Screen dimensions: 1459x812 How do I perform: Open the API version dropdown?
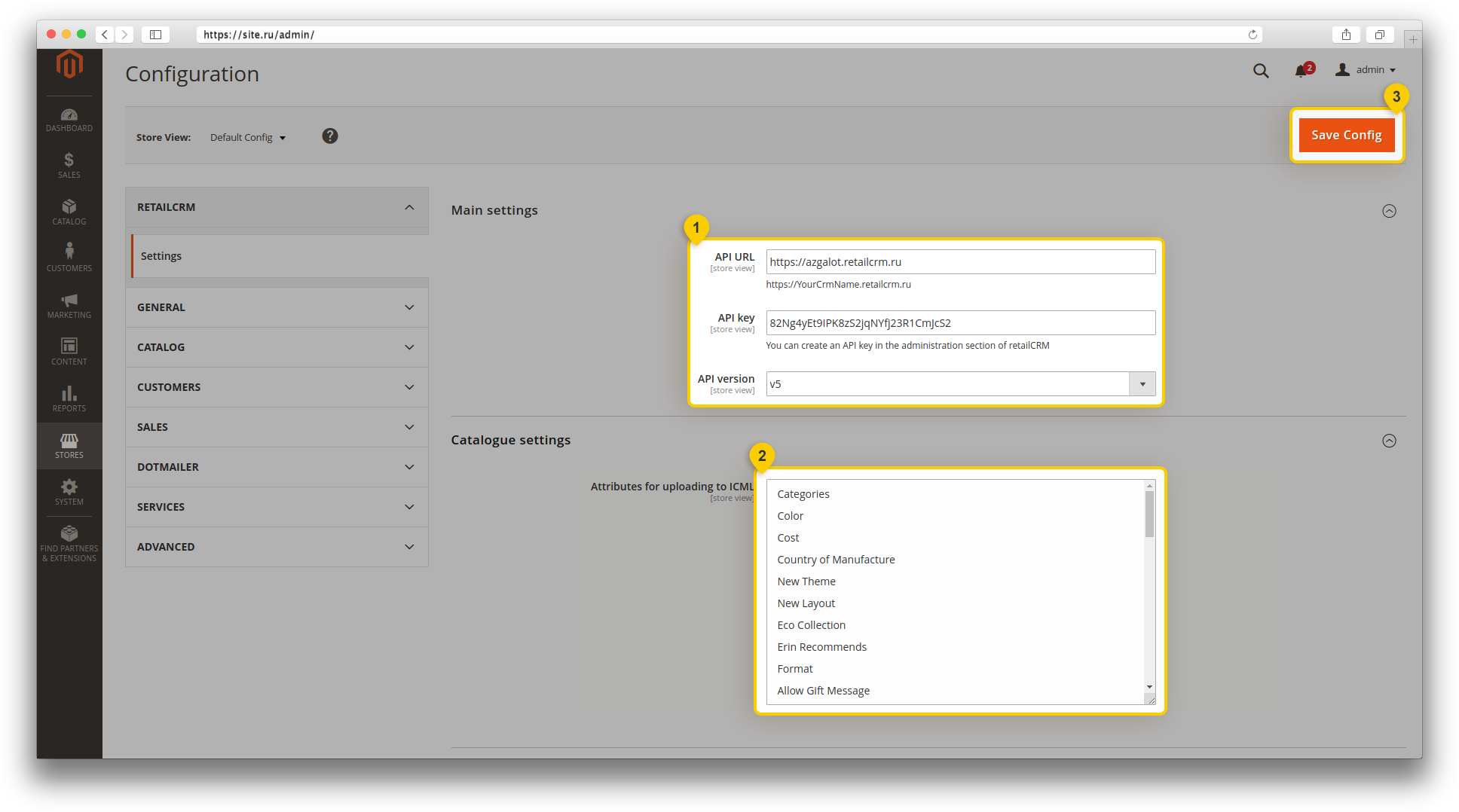click(x=961, y=384)
